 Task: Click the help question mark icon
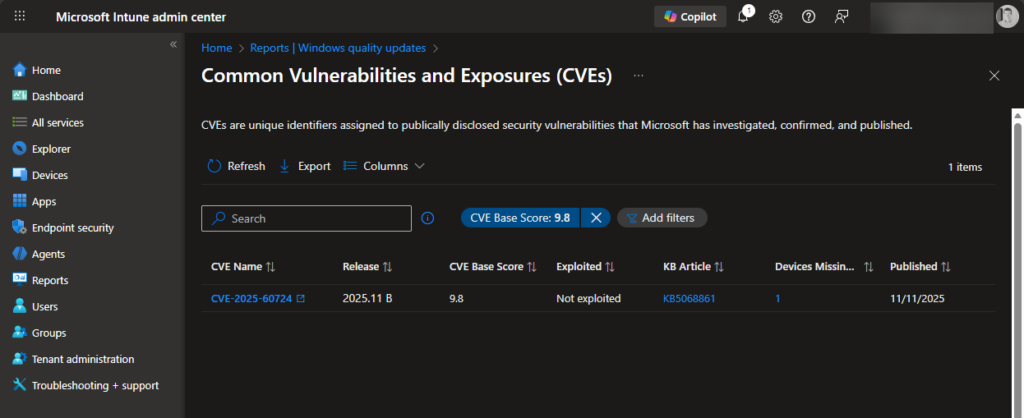pyautogui.click(x=809, y=17)
